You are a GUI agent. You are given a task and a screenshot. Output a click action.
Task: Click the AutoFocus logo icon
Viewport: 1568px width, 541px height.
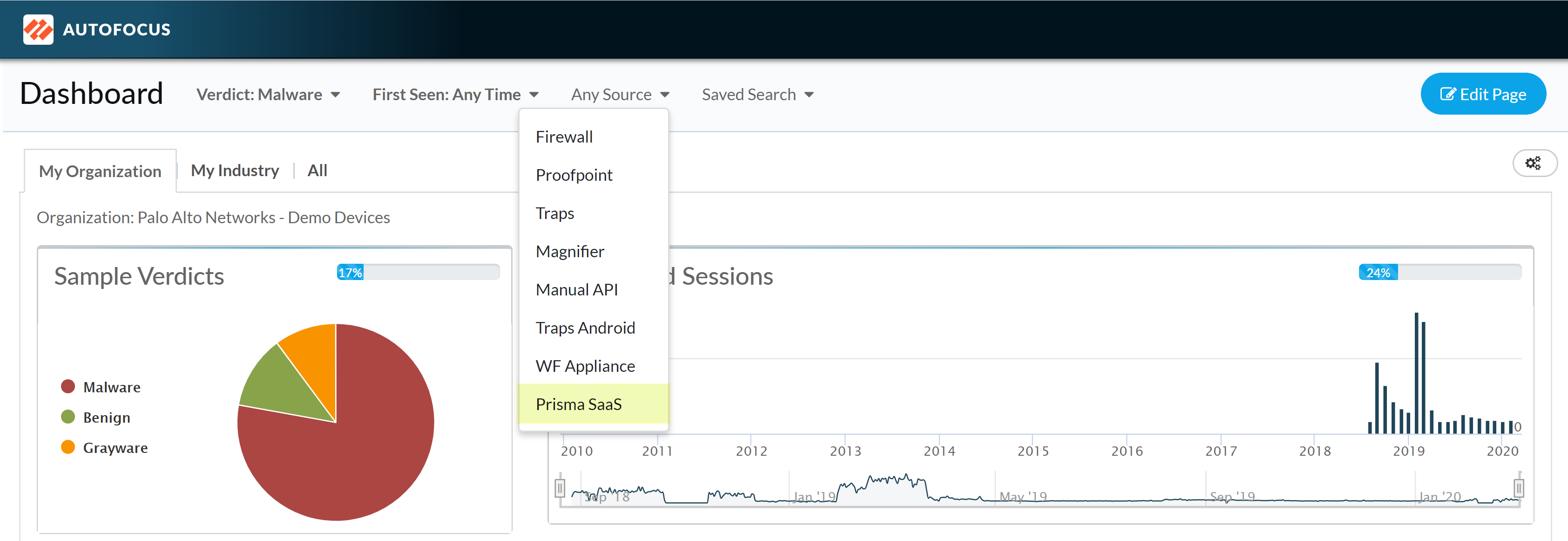(38, 29)
